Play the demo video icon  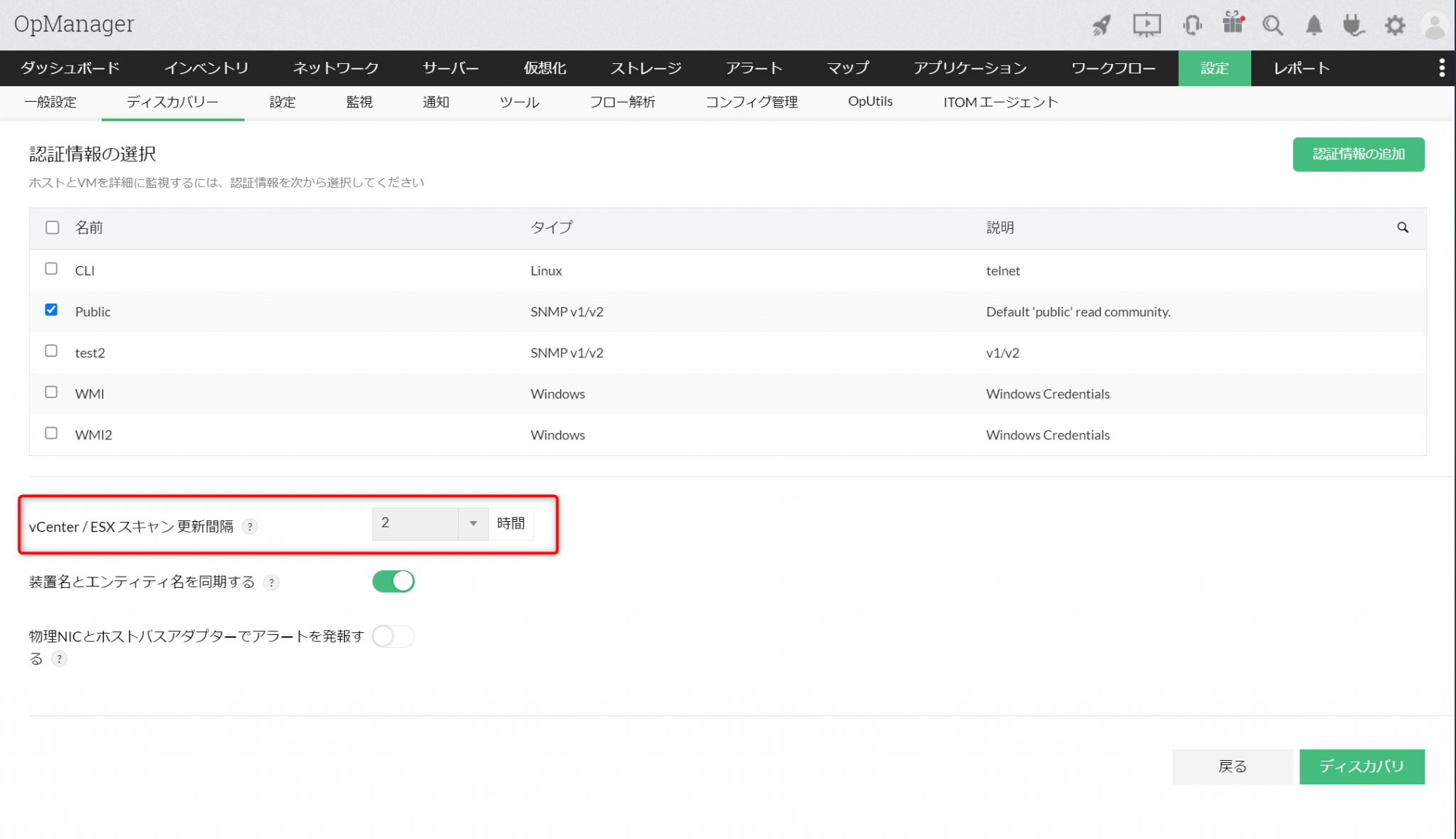[x=1147, y=24]
